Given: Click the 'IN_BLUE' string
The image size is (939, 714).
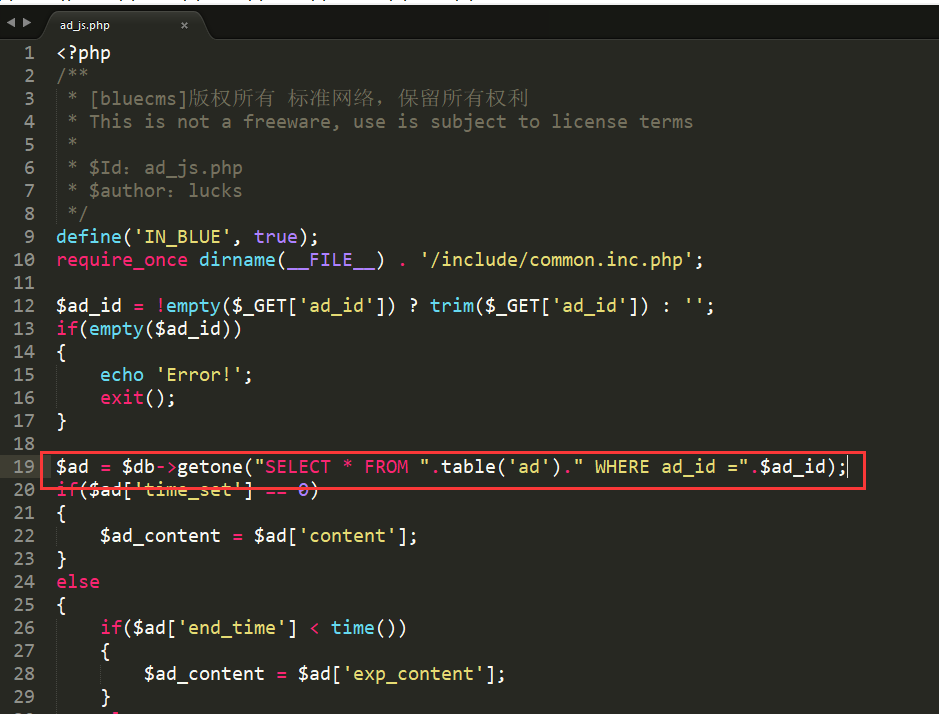Looking at the screenshot, I should (182, 237).
